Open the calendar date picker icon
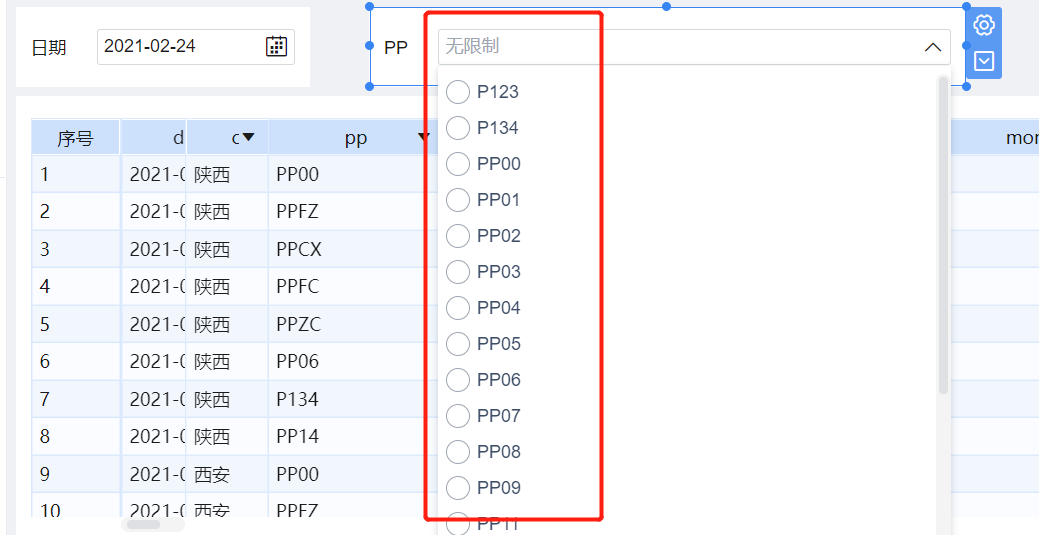This screenshot has width=1039, height=535. click(276, 46)
